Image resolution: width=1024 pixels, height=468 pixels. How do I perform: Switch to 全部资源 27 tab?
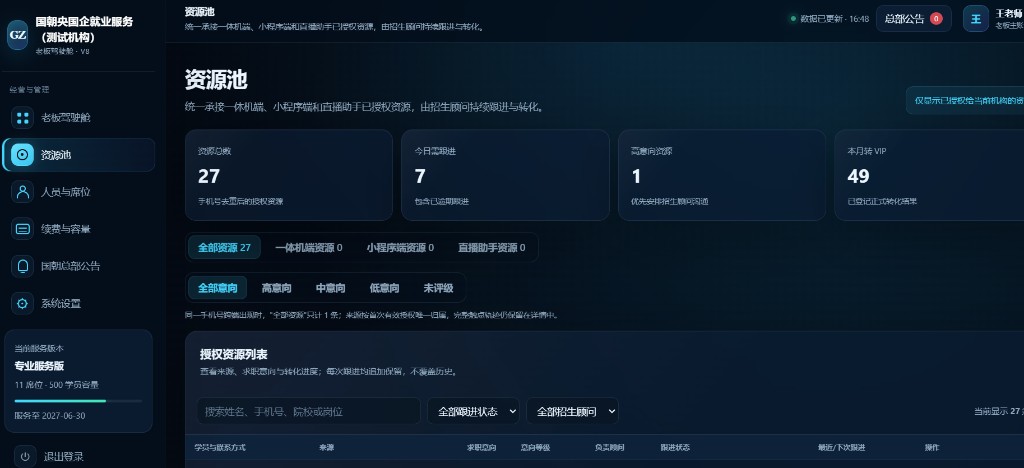point(224,248)
